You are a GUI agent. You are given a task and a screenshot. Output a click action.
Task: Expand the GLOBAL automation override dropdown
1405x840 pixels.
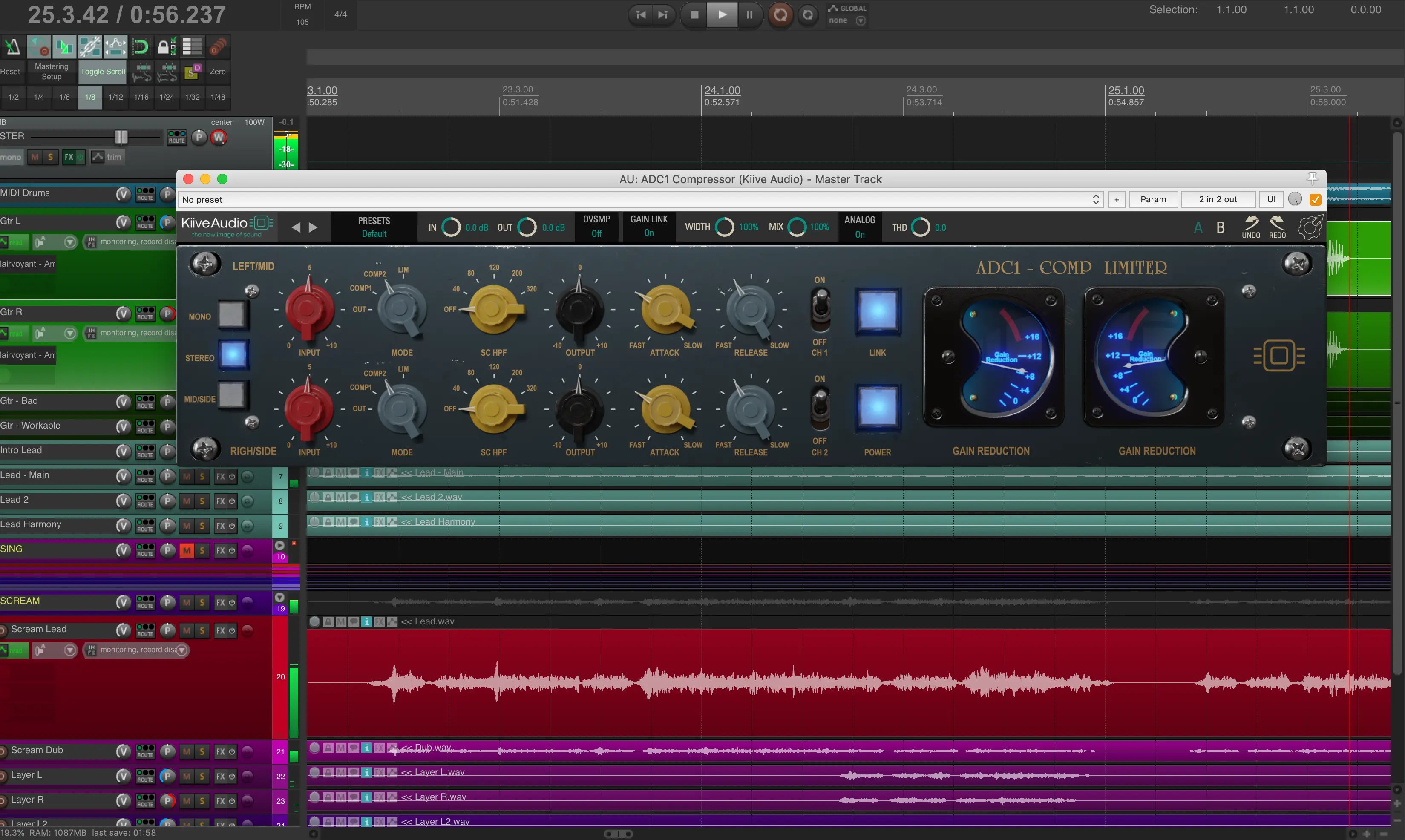click(861, 21)
